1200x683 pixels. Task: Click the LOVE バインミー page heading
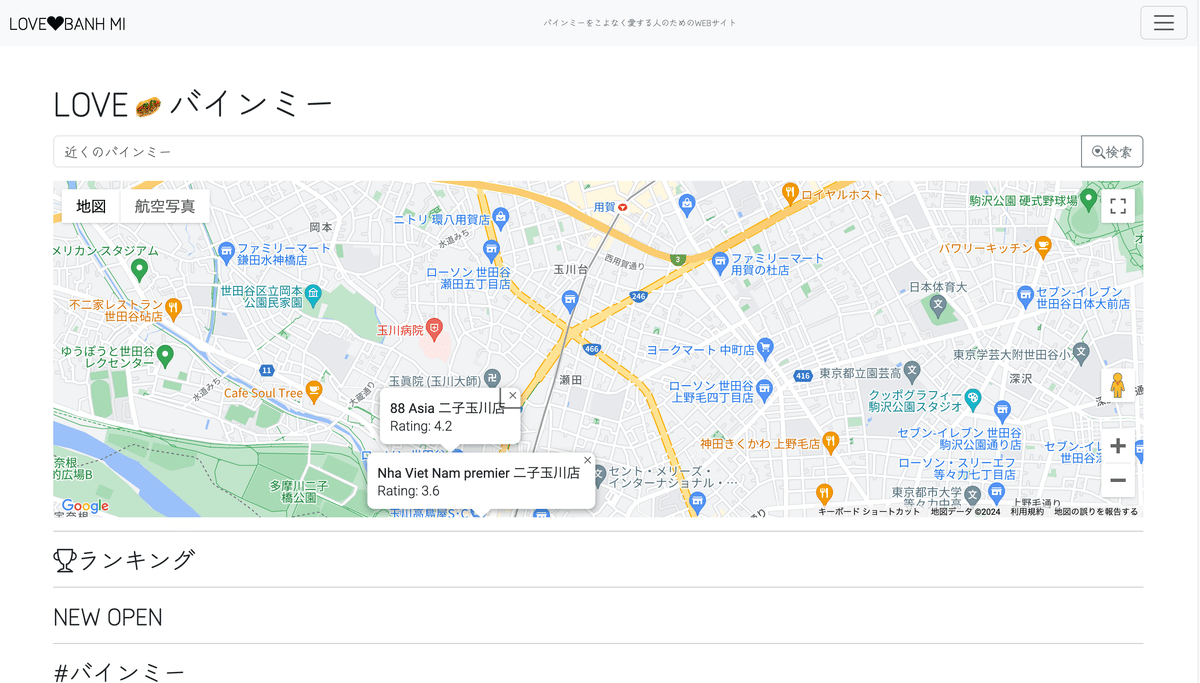[x=193, y=104]
